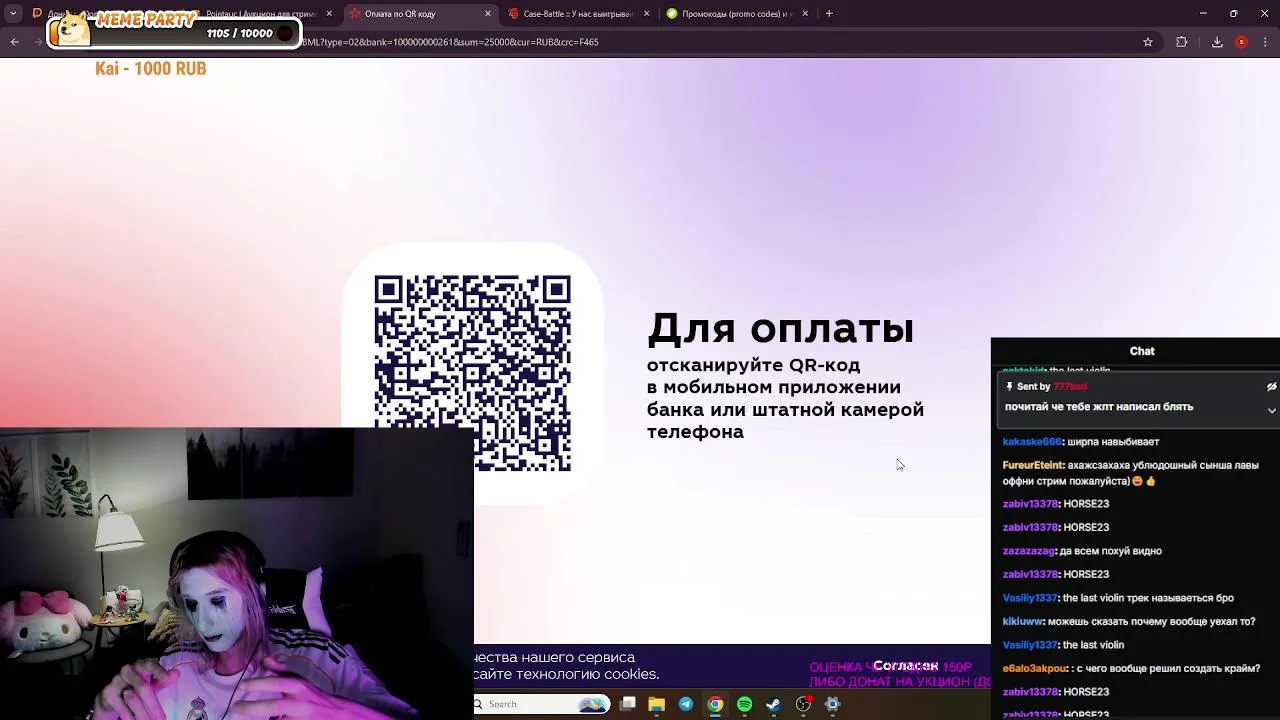The width and height of the screenshot is (1280, 720).
Task: Open File Explorer in the taskbar
Action: click(656, 704)
